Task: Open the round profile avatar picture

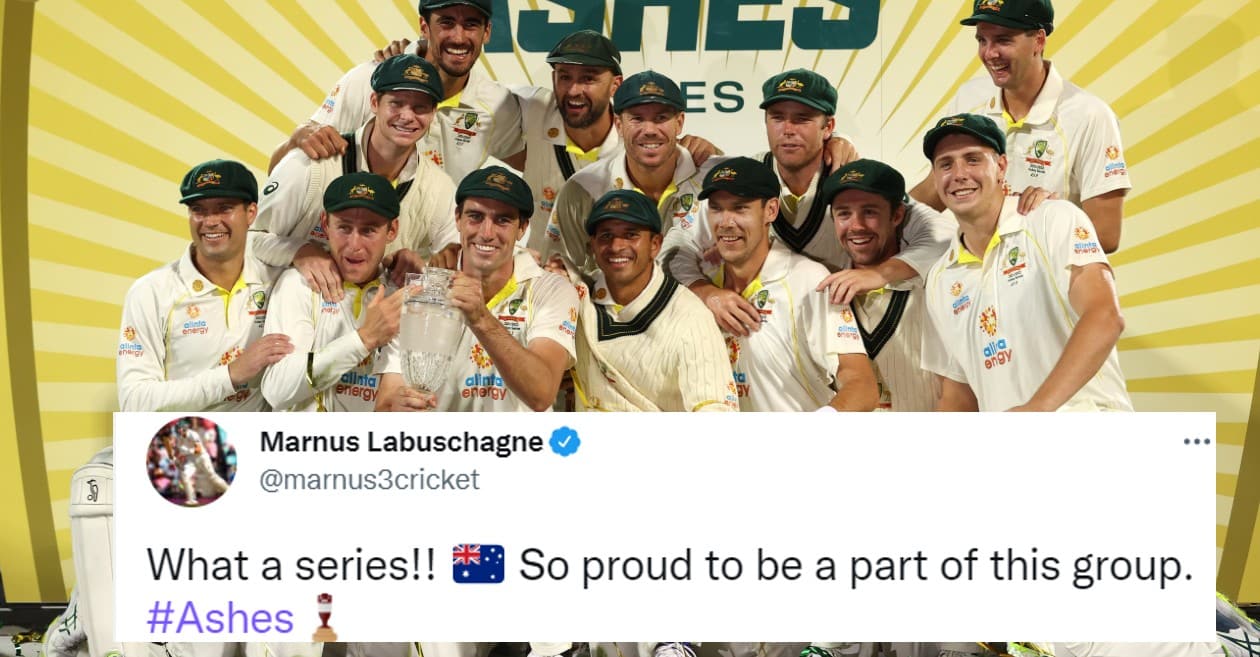Action: [191, 462]
